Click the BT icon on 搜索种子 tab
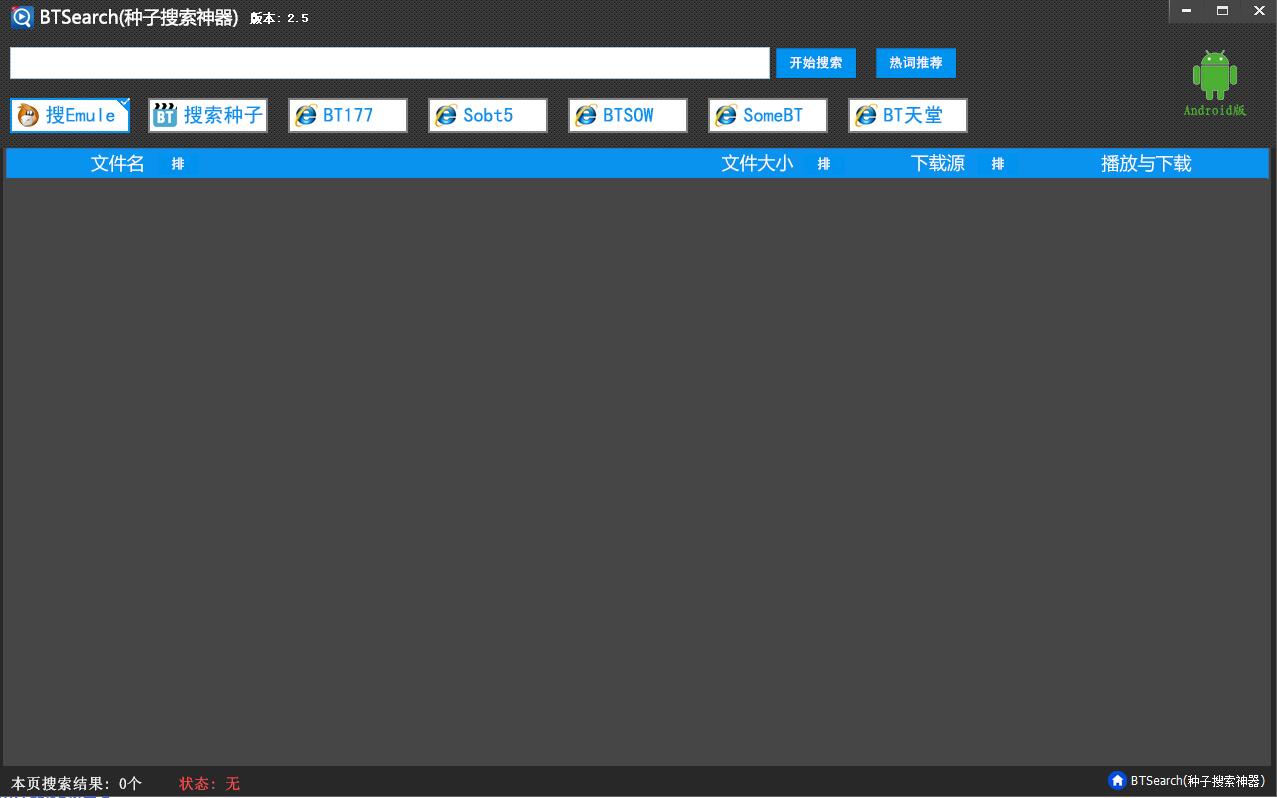The height and width of the screenshot is (798, 1277). (163, 115)
